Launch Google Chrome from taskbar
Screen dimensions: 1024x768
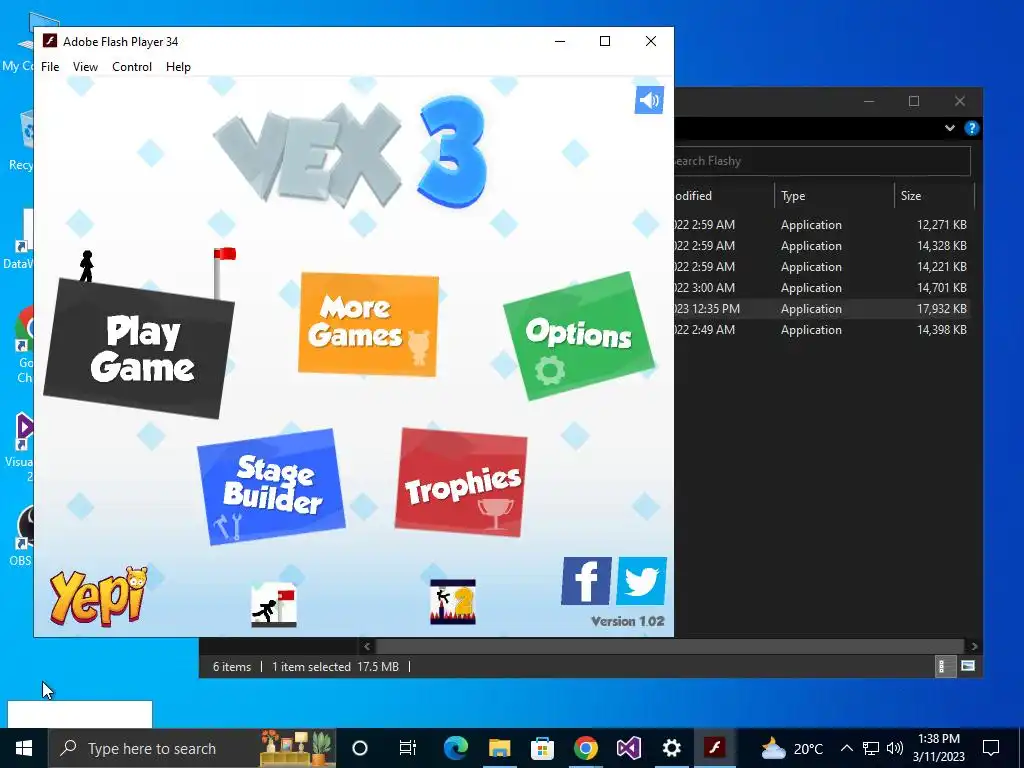pos(586,748)
